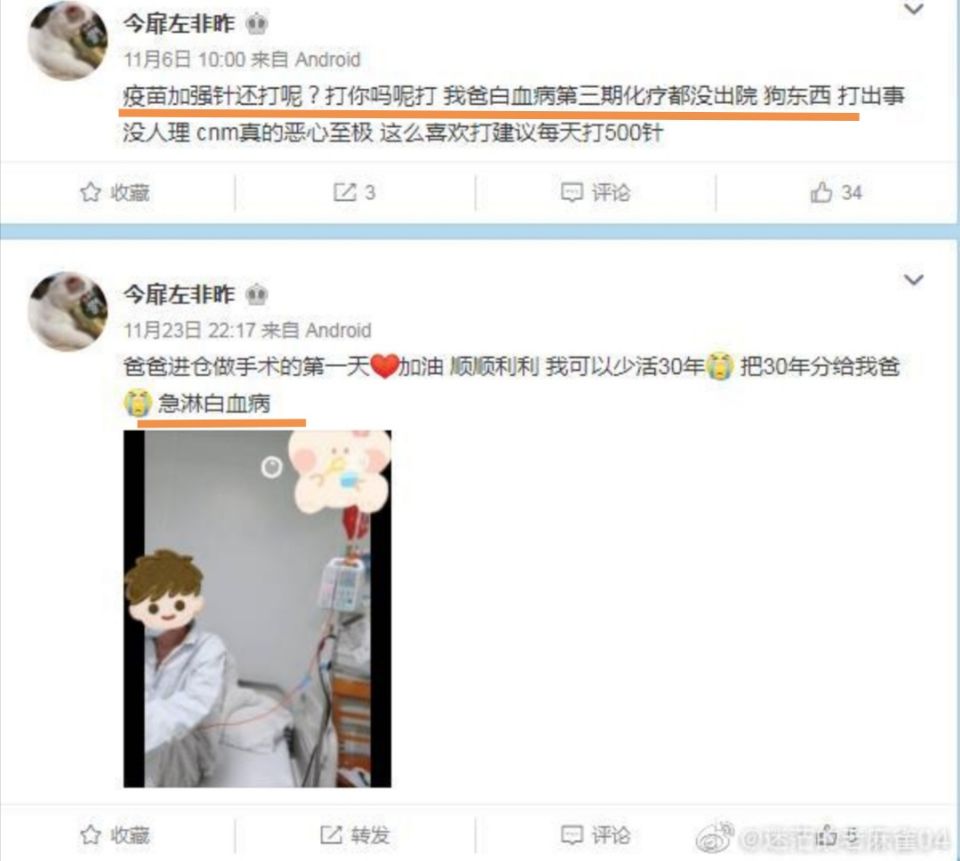
Task: Expand the first post's chevron menu
Action: [x=913, y=9]
